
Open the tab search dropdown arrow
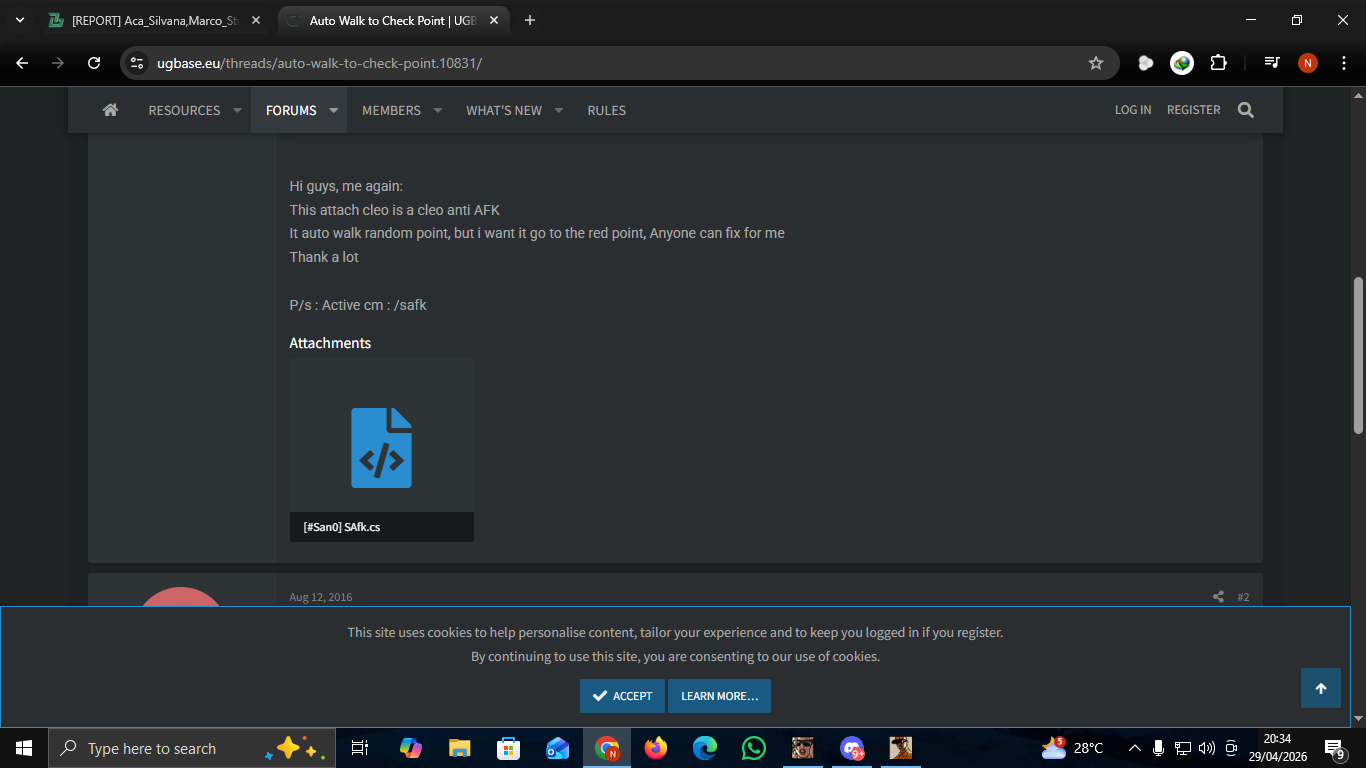pyautogui.click(x=20, y=20)
